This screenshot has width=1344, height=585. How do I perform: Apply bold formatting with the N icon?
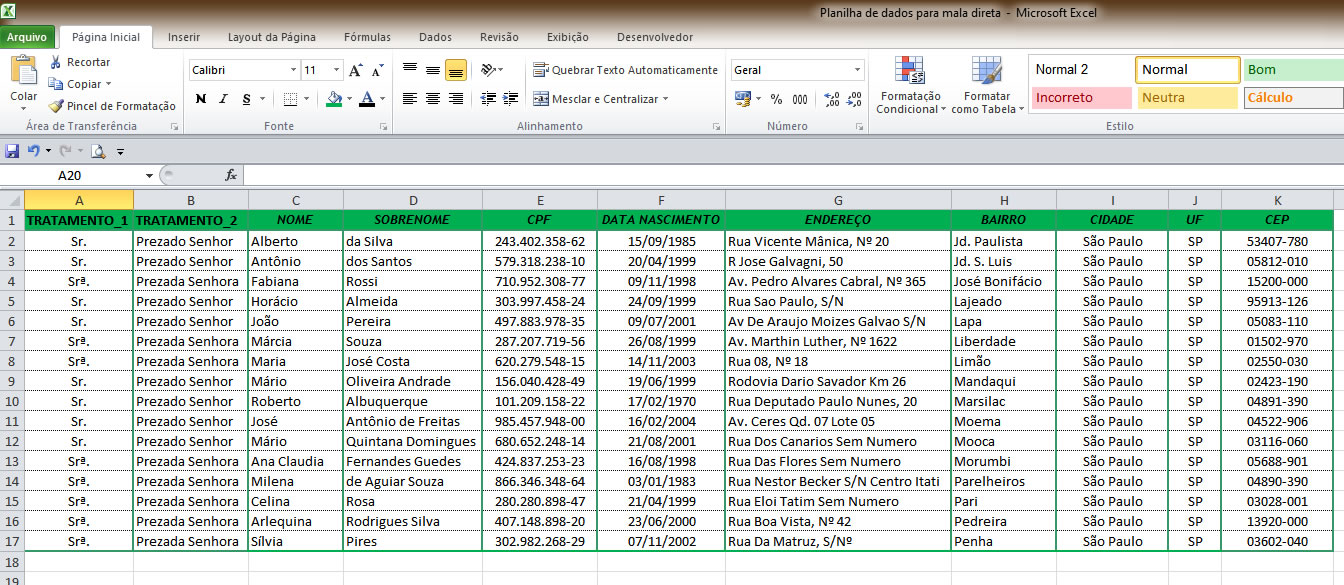(200, 98)
